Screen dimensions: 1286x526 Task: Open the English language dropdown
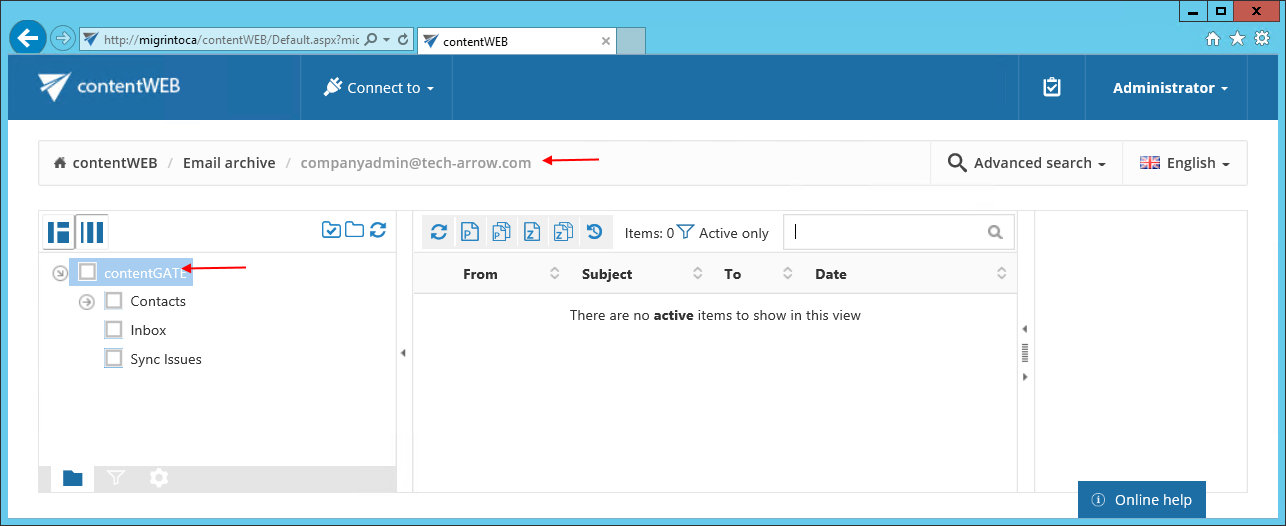pos(1184,163)
